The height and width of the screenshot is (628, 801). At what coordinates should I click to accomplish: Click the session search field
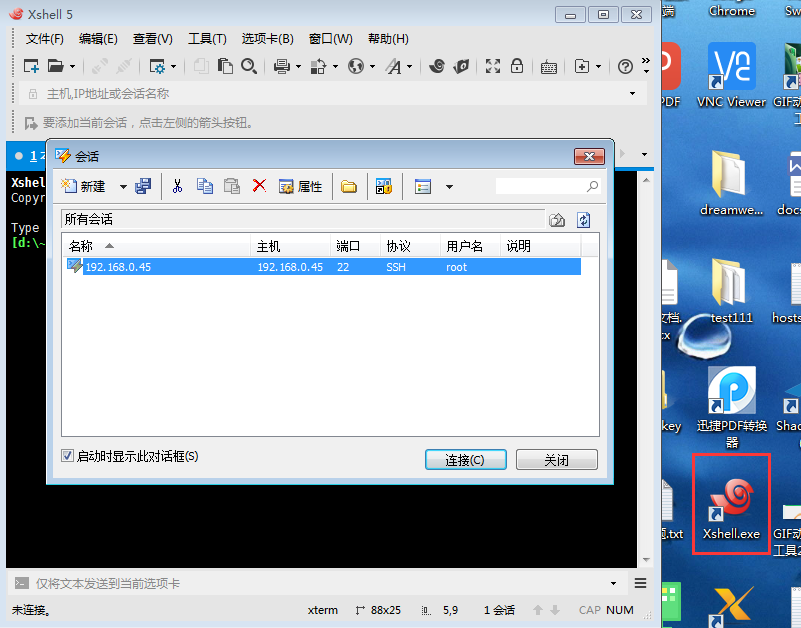click(x=548, y=187)
